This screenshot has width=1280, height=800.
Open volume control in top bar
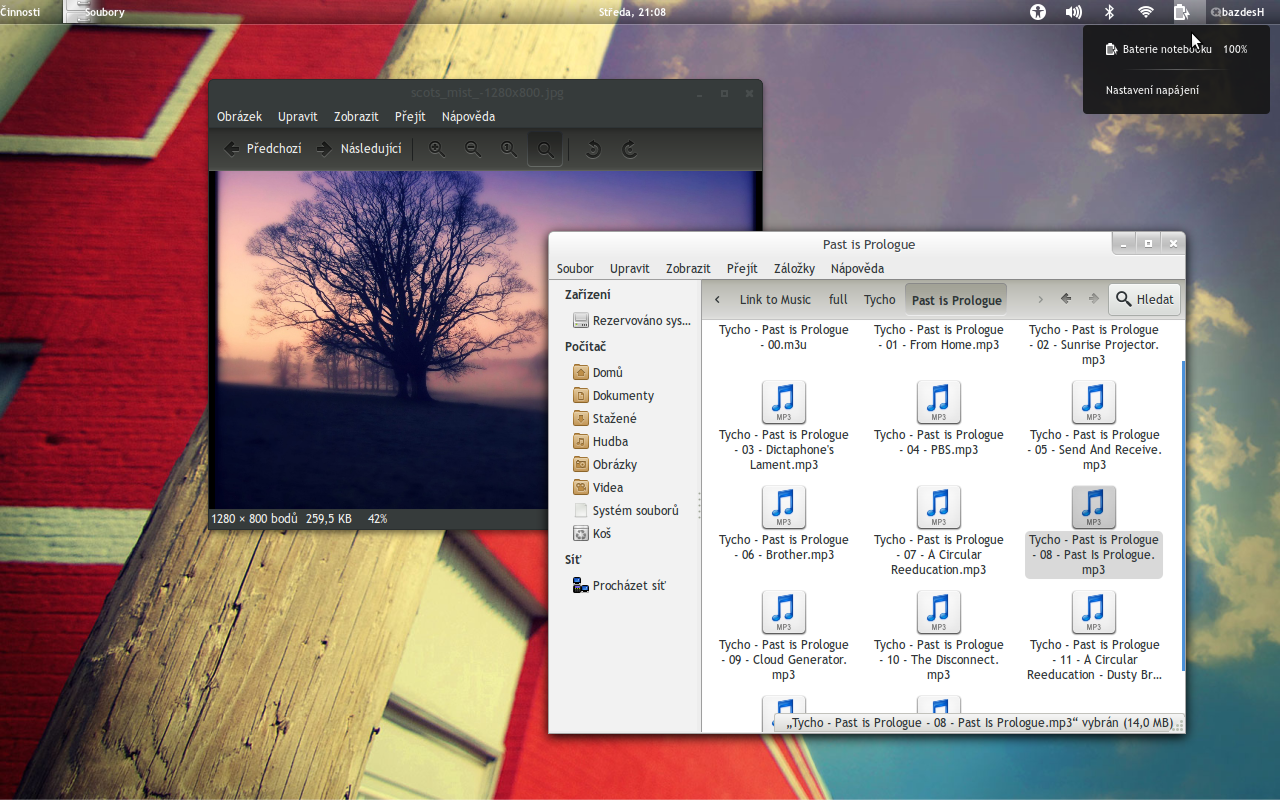pos(1074,12)
